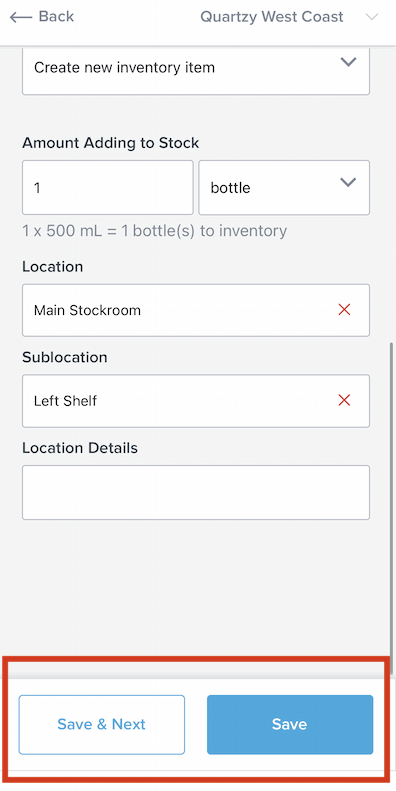
Task: Click the vertical scrollbar on the right edge
Action: tap(392, 497)
